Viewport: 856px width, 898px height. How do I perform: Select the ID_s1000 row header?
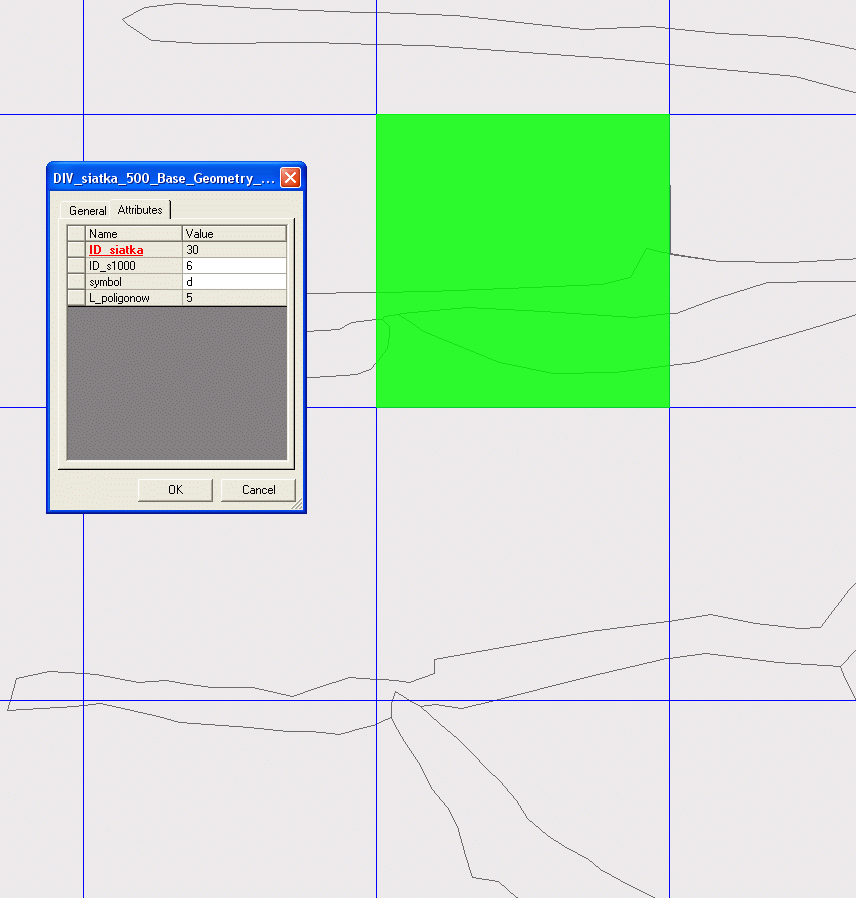pyautogui.click(x=76, y=266)
